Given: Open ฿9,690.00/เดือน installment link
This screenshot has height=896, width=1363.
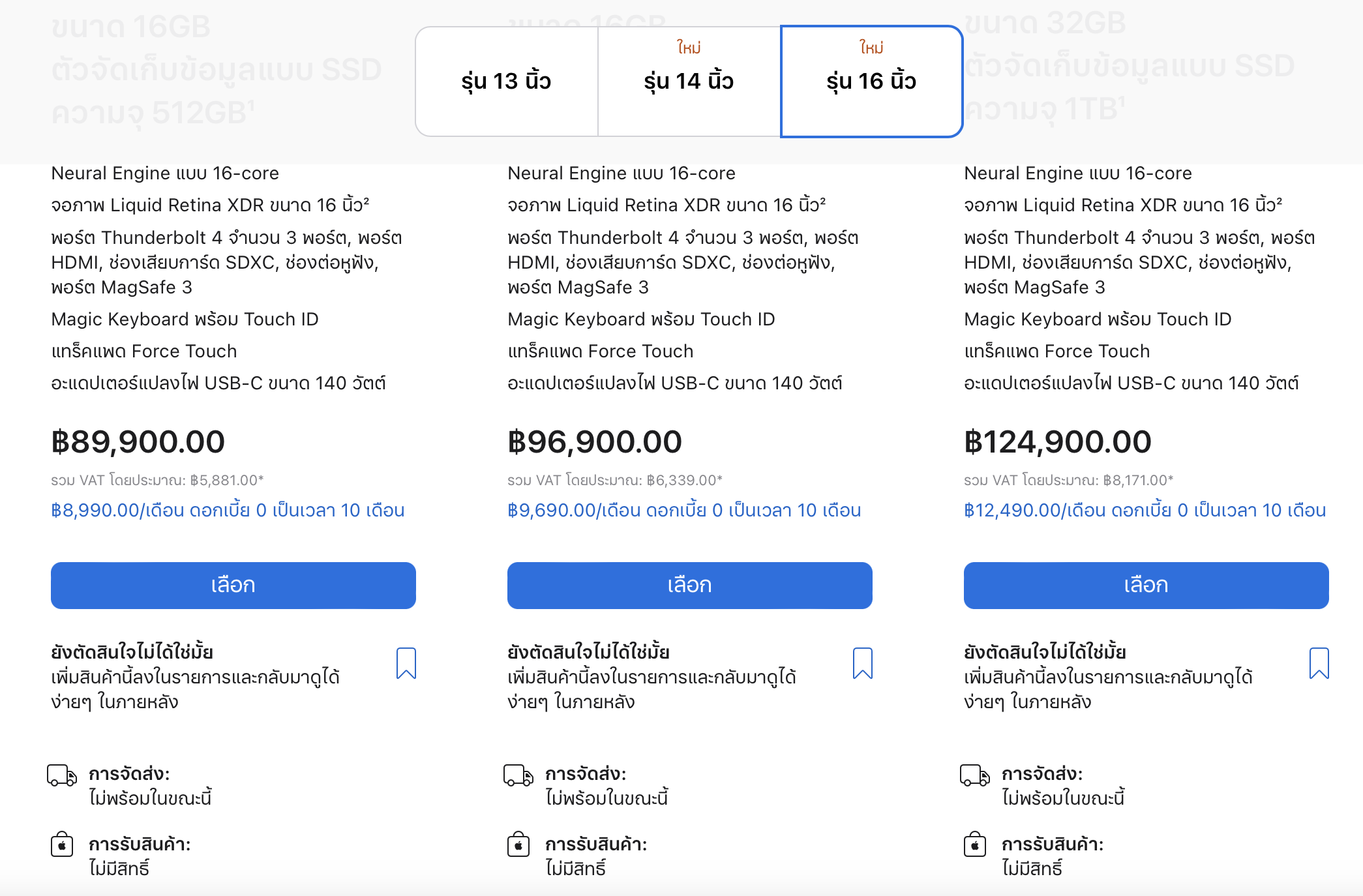Looking at the screenshot, I should pos(684,510).
